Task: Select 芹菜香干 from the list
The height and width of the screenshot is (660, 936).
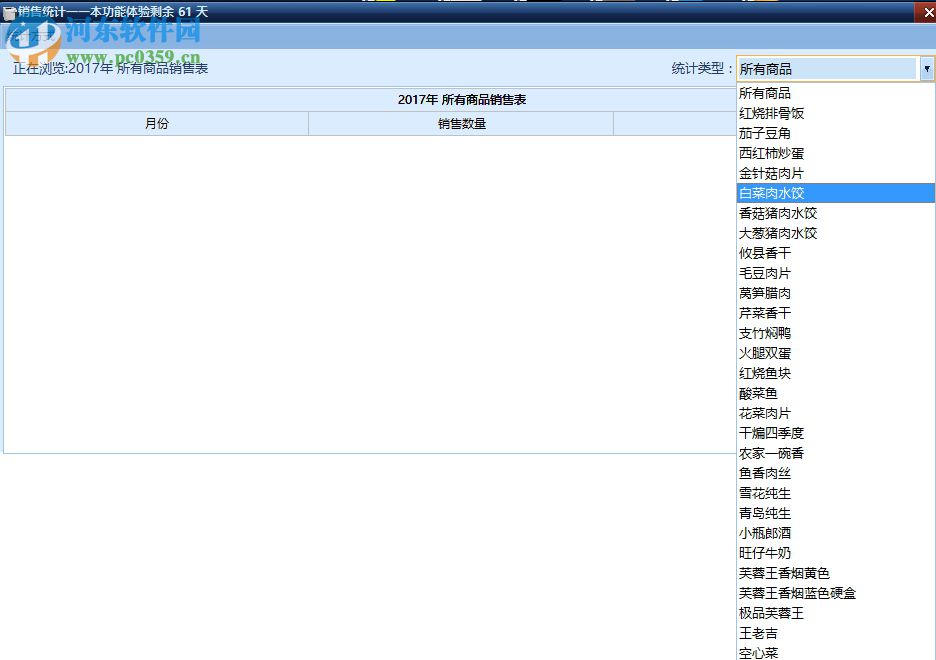Action: click(836, 313)
